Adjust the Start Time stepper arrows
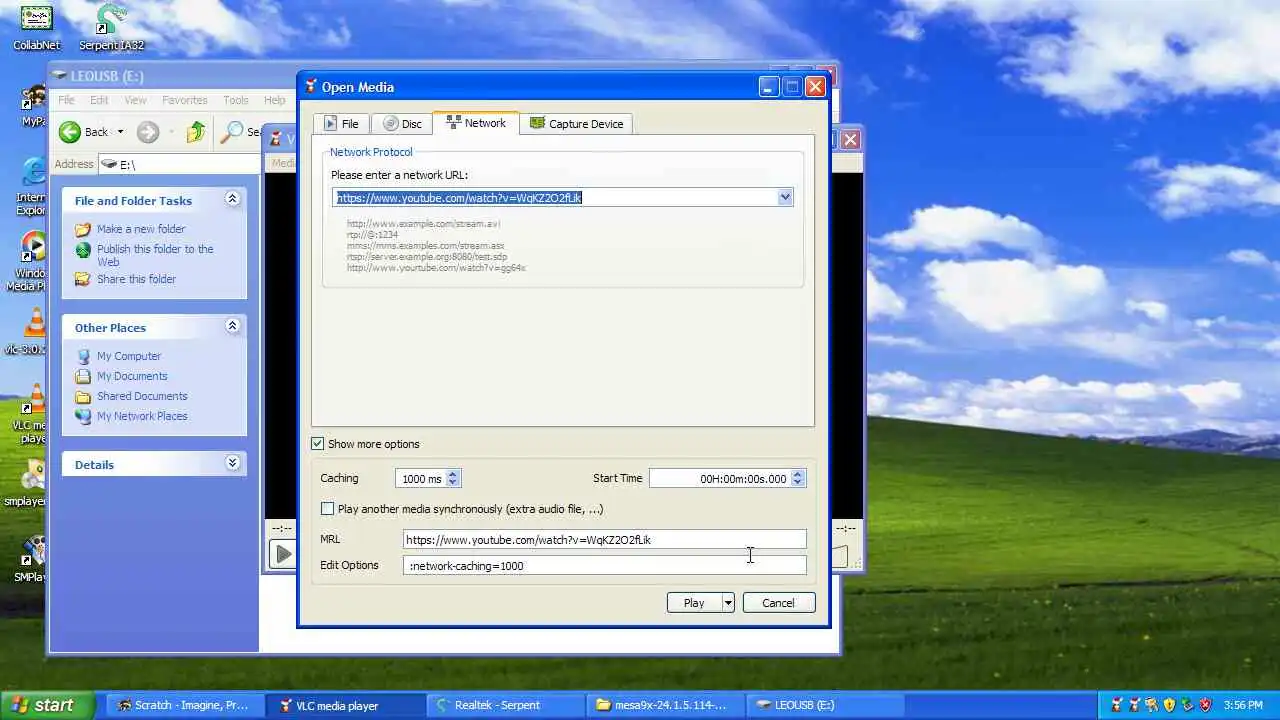 pyautogui.click(x=797, y=479)
